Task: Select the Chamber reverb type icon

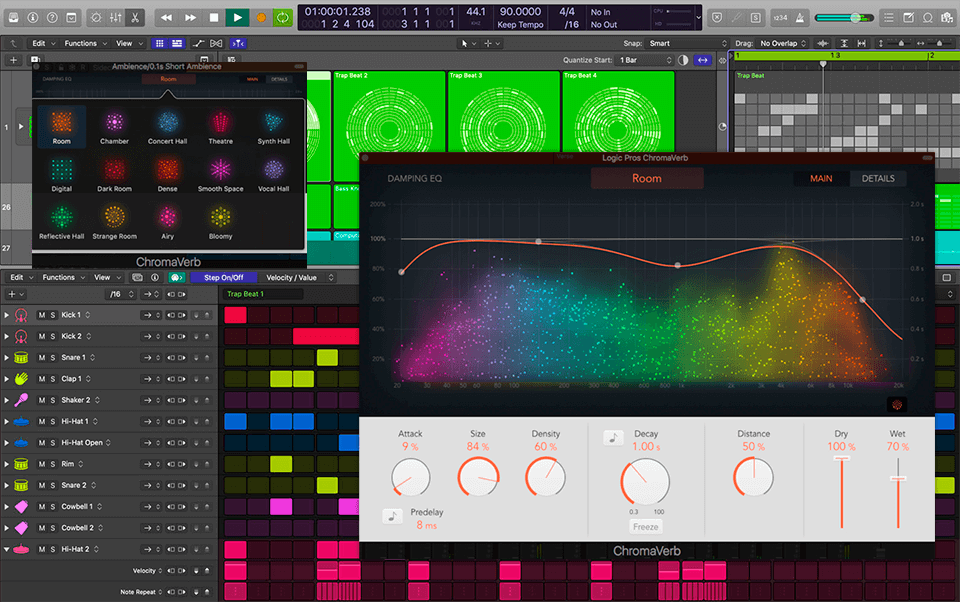Action: click(114, 122)
